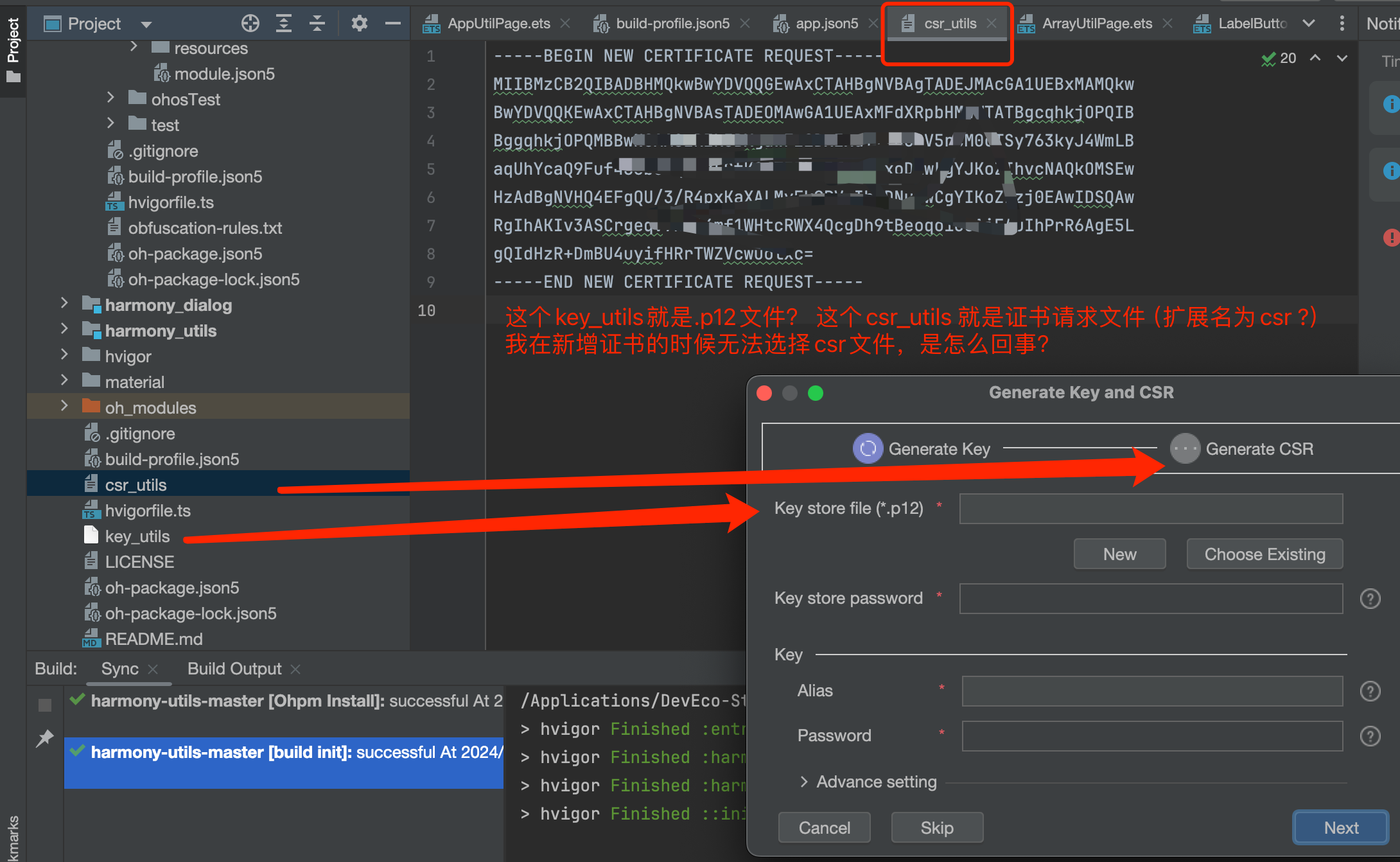Expand the hvigor folder
This screenshot has height=862, width=1400.
[64, 355]
